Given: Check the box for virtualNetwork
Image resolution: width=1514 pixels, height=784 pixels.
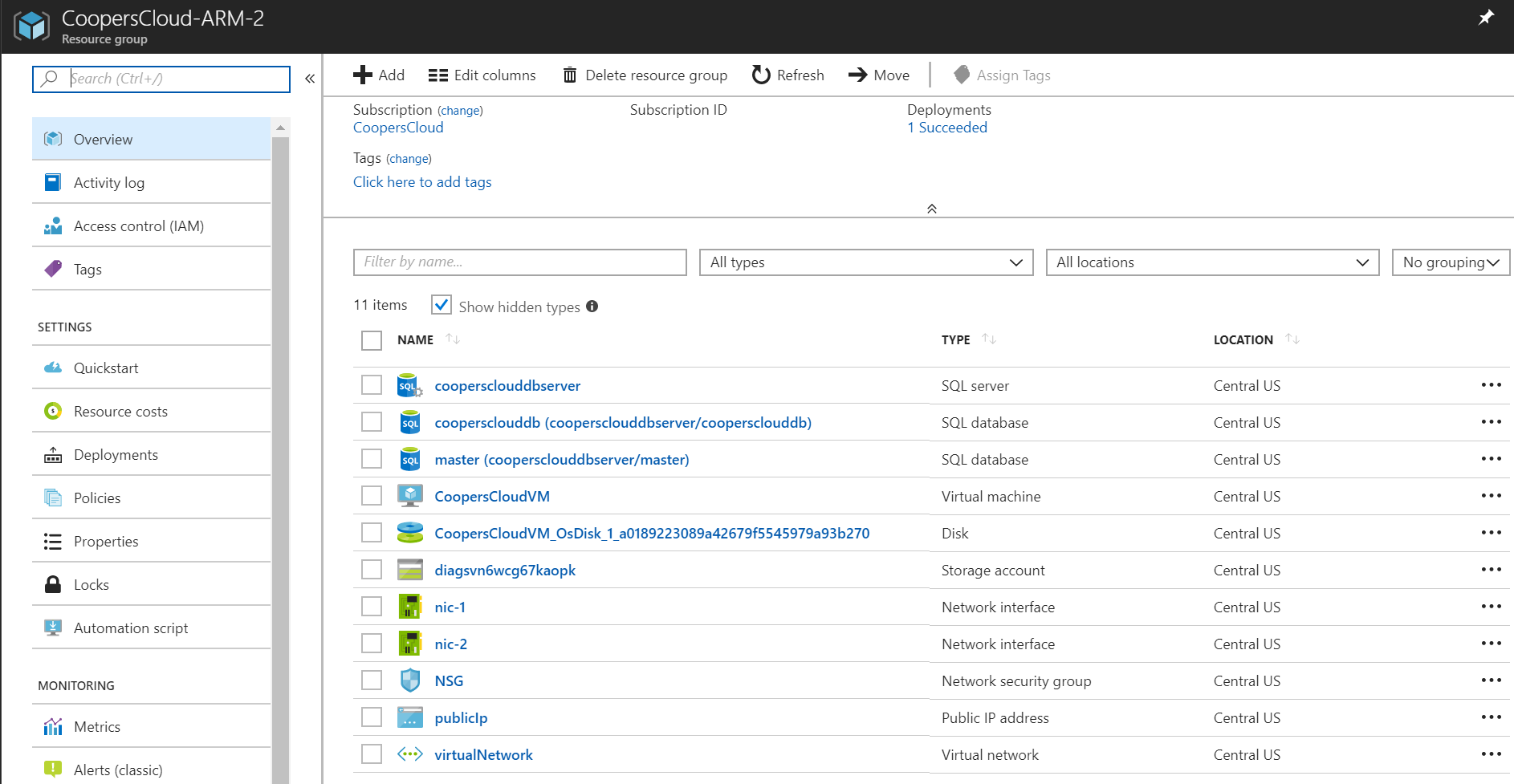Looking at the screenshot, I should [x=372, y=754].
